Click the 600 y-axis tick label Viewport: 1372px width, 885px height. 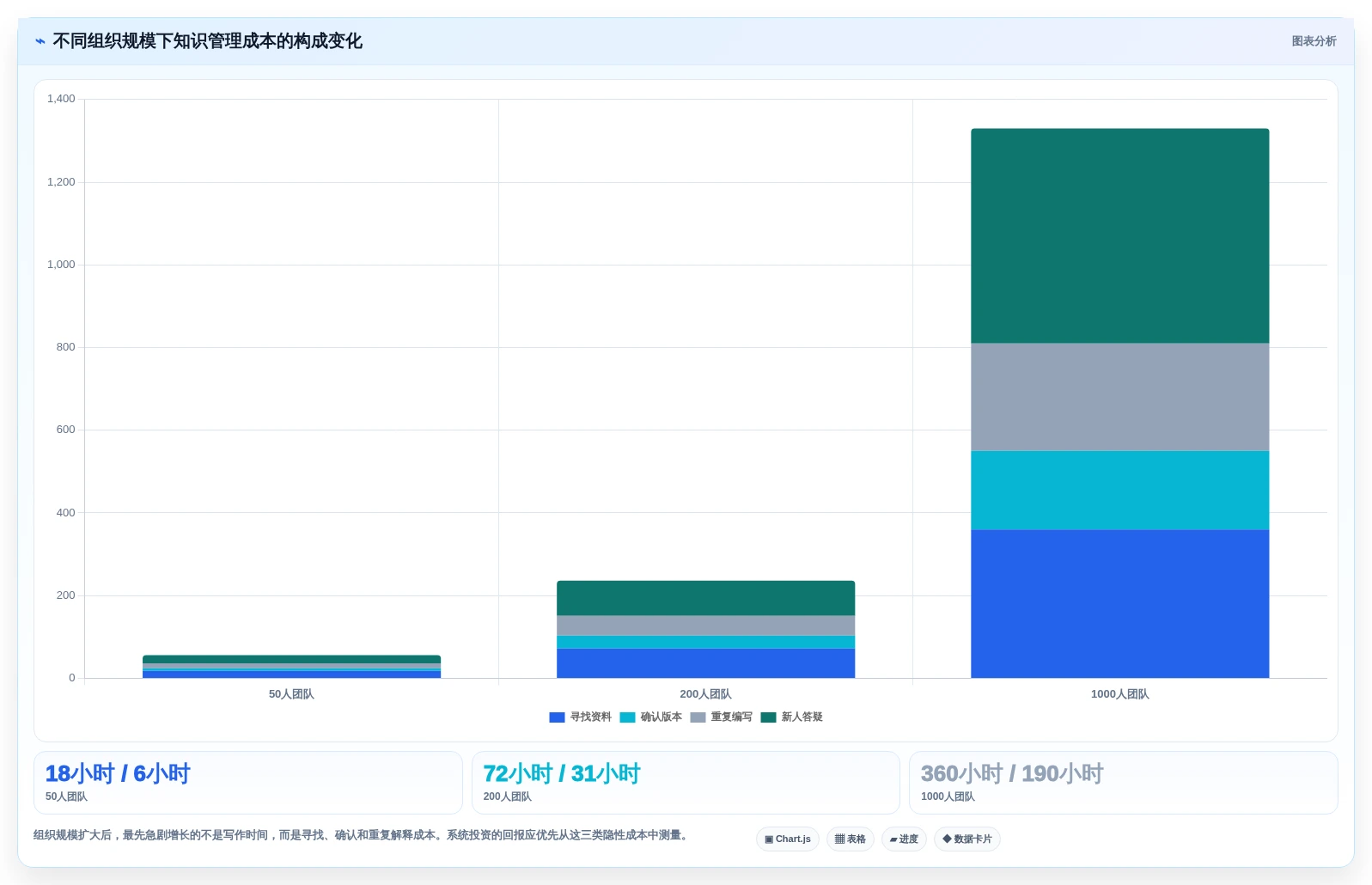66,430
